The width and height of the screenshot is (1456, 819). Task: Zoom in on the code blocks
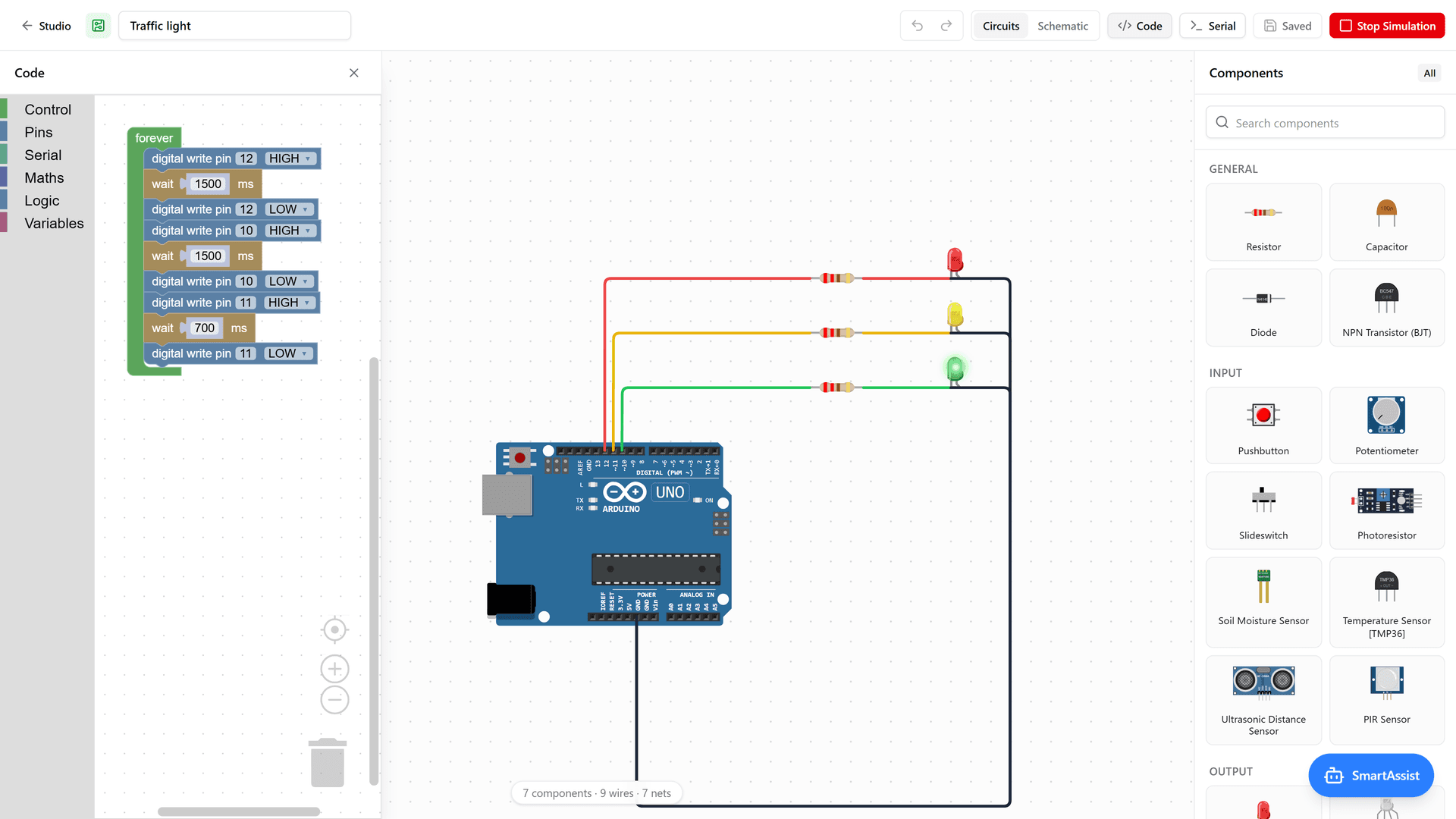(x=334, y=669)
